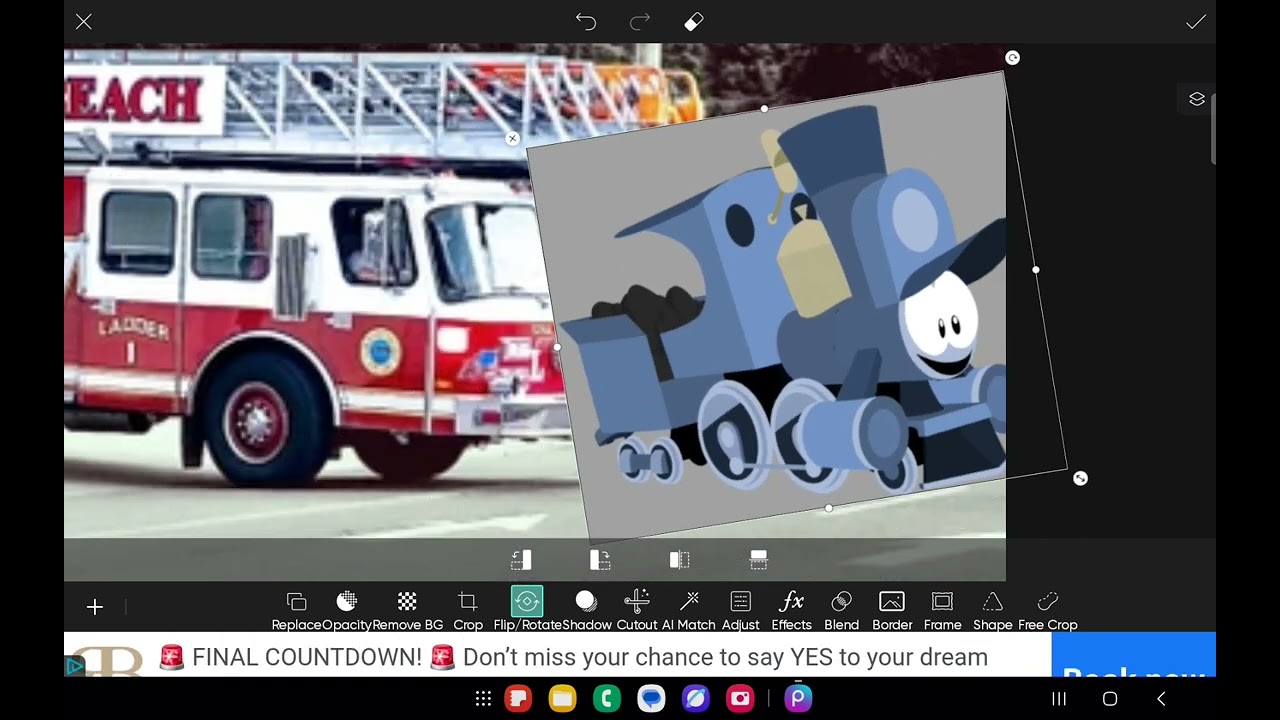The width and height of the screenshot is (1280, 720).
Task: Select the Frame tool
Action: [x=942, y=610]
